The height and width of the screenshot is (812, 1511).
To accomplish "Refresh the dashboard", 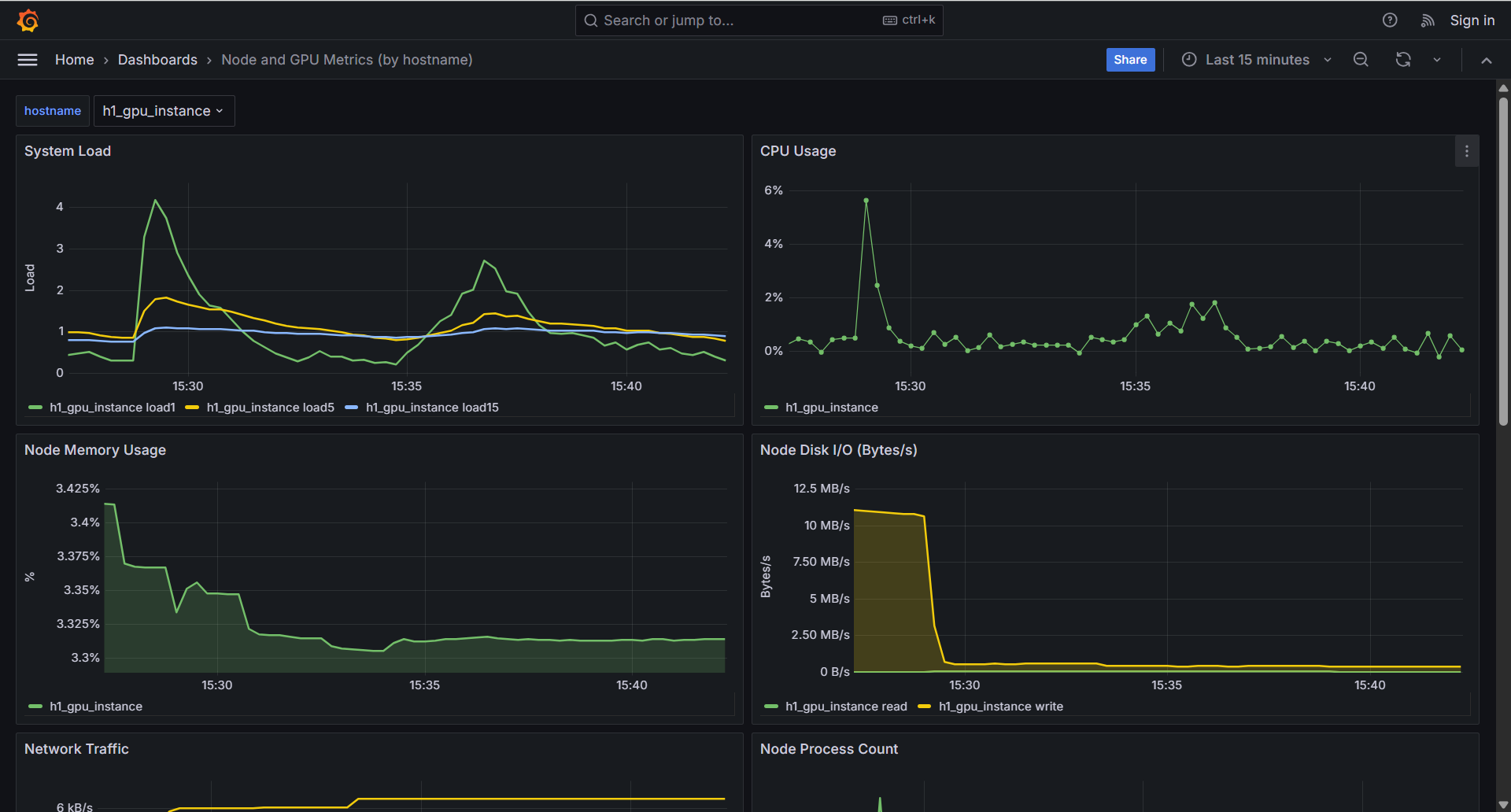I will click(1403, 60).
